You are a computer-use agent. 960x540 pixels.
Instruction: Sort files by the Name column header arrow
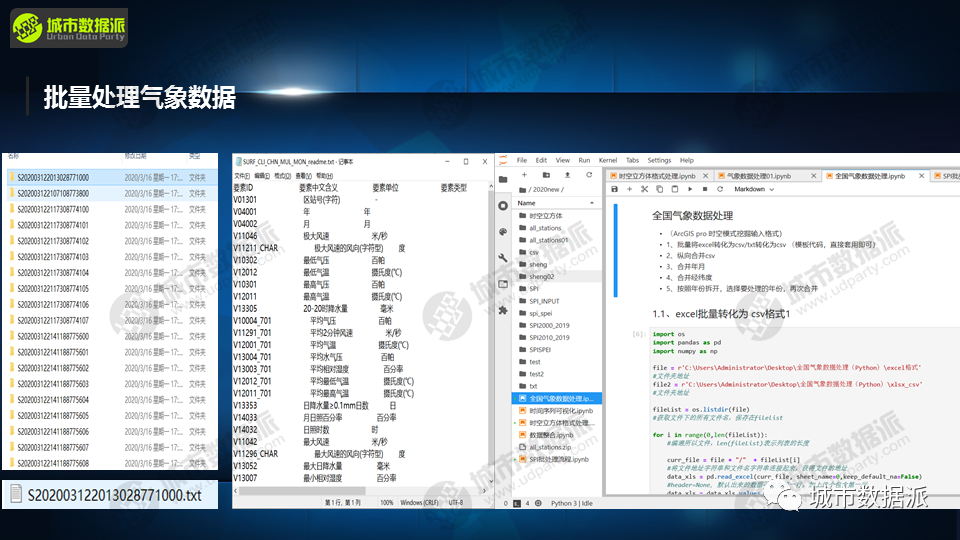[591, 203]
